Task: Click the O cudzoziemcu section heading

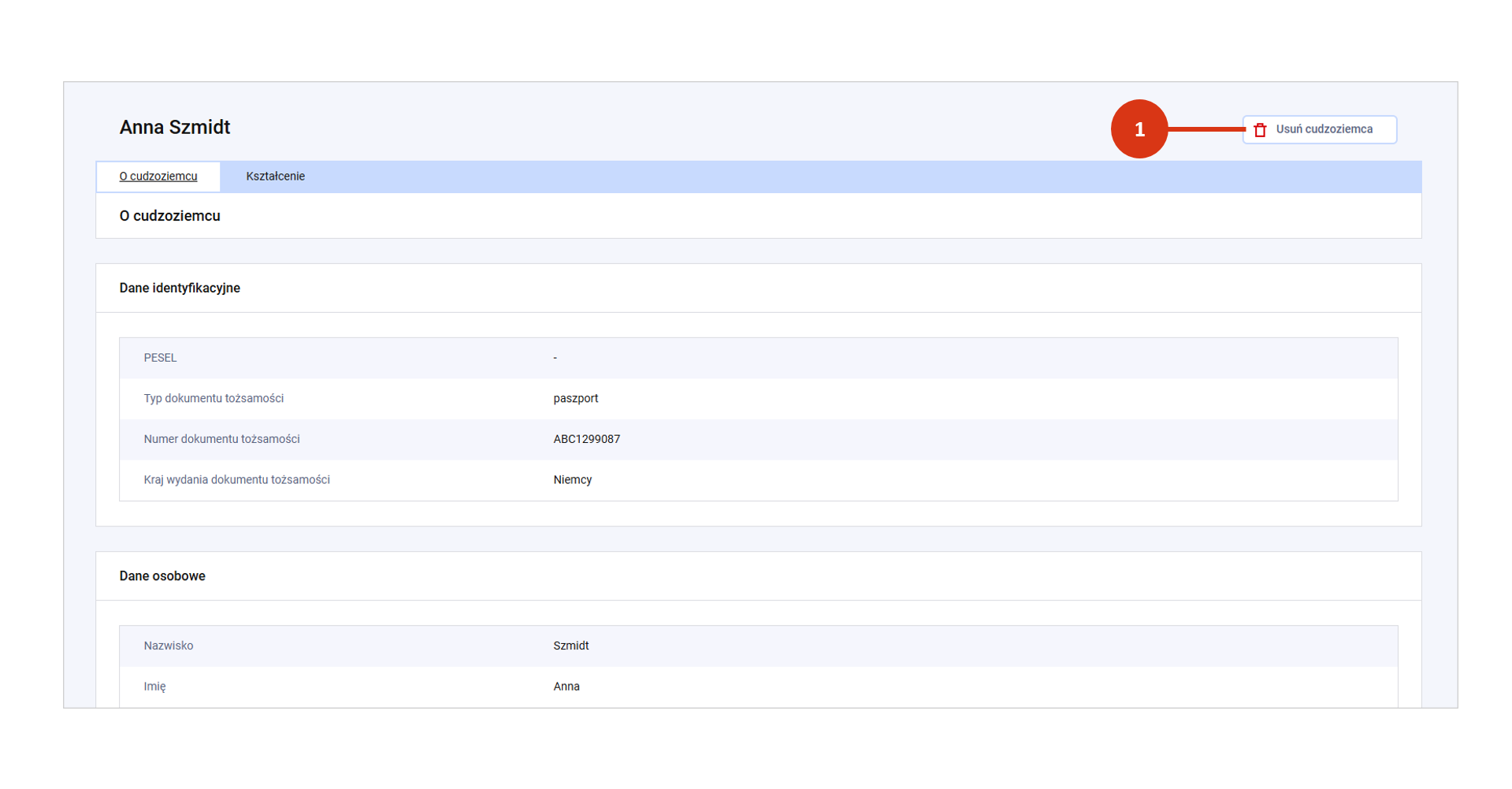Action: tap(169, 216)
